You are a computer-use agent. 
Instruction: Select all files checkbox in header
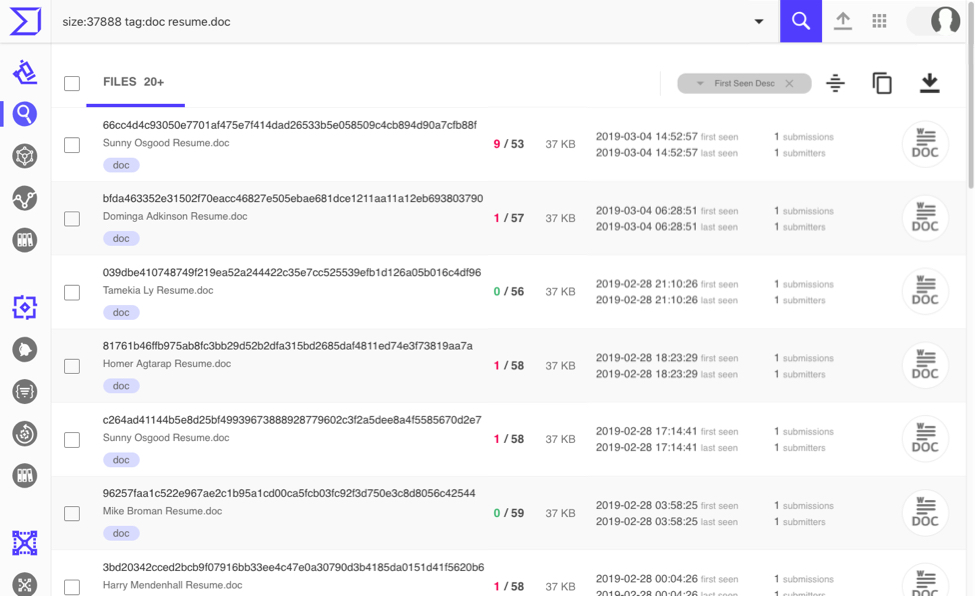[x=72, y=83]
